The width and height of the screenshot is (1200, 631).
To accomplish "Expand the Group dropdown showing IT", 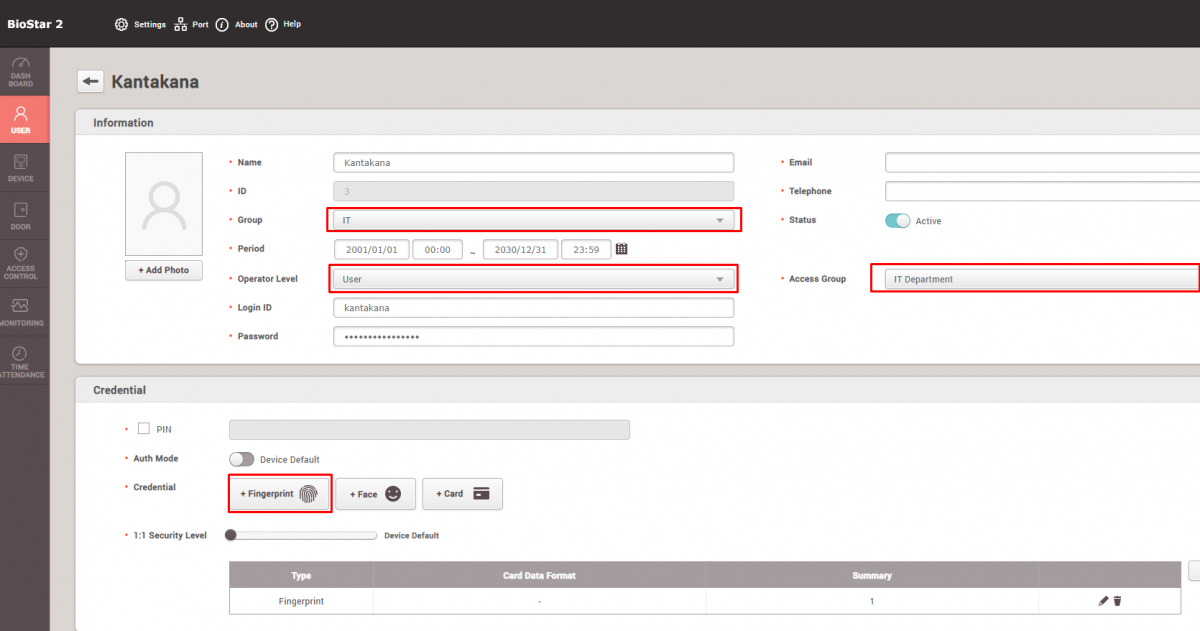I will tap(534, 220).
